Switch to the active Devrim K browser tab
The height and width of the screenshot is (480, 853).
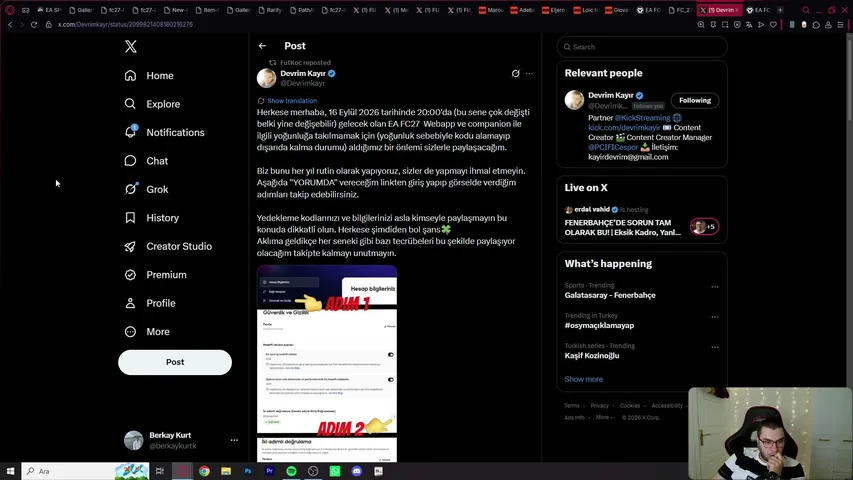[719, 10]
